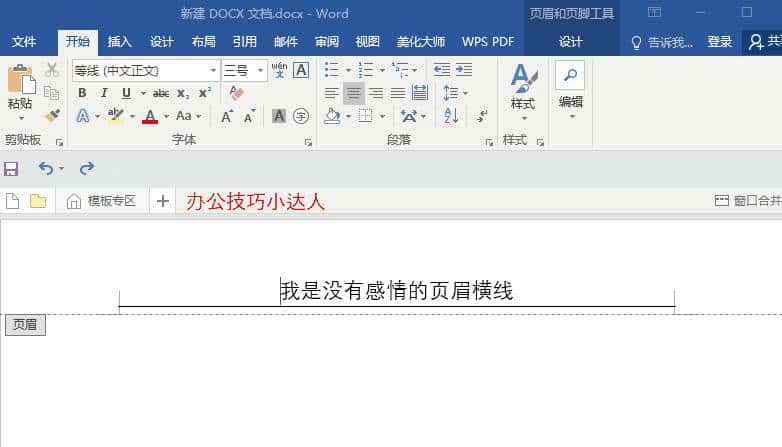782x447 pixels.
Task: Apply text highlight color
Action: pos(116,116)
